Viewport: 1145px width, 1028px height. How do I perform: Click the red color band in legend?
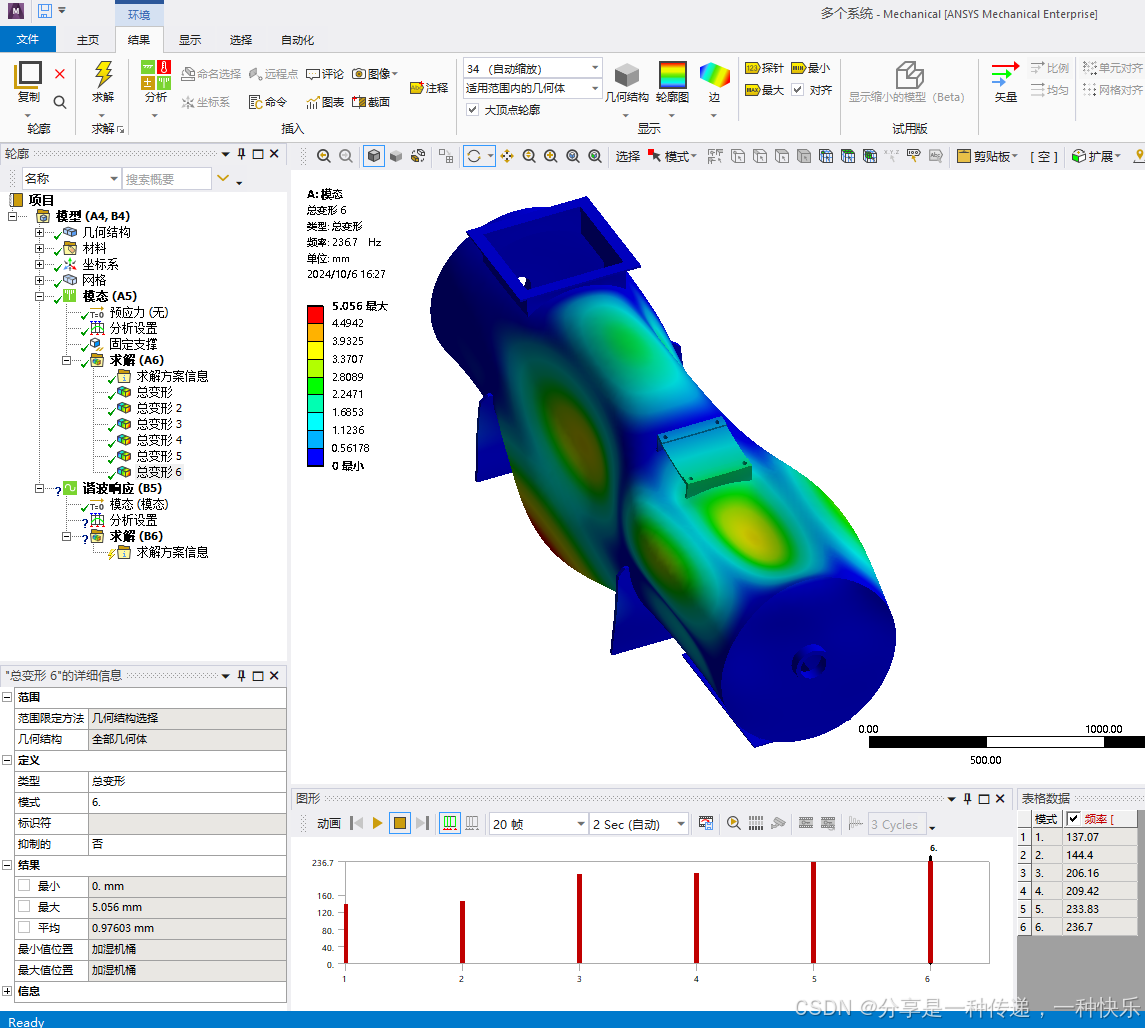point(315,314)
